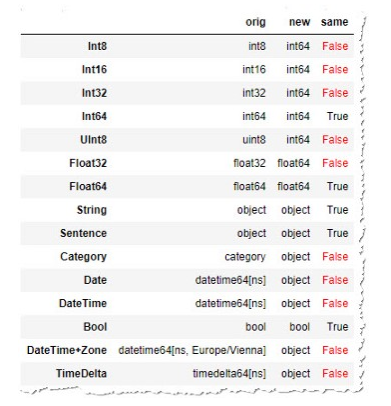
Task: Select the Int16 row label
Action: pyautogui.click(x=94, y=69)
